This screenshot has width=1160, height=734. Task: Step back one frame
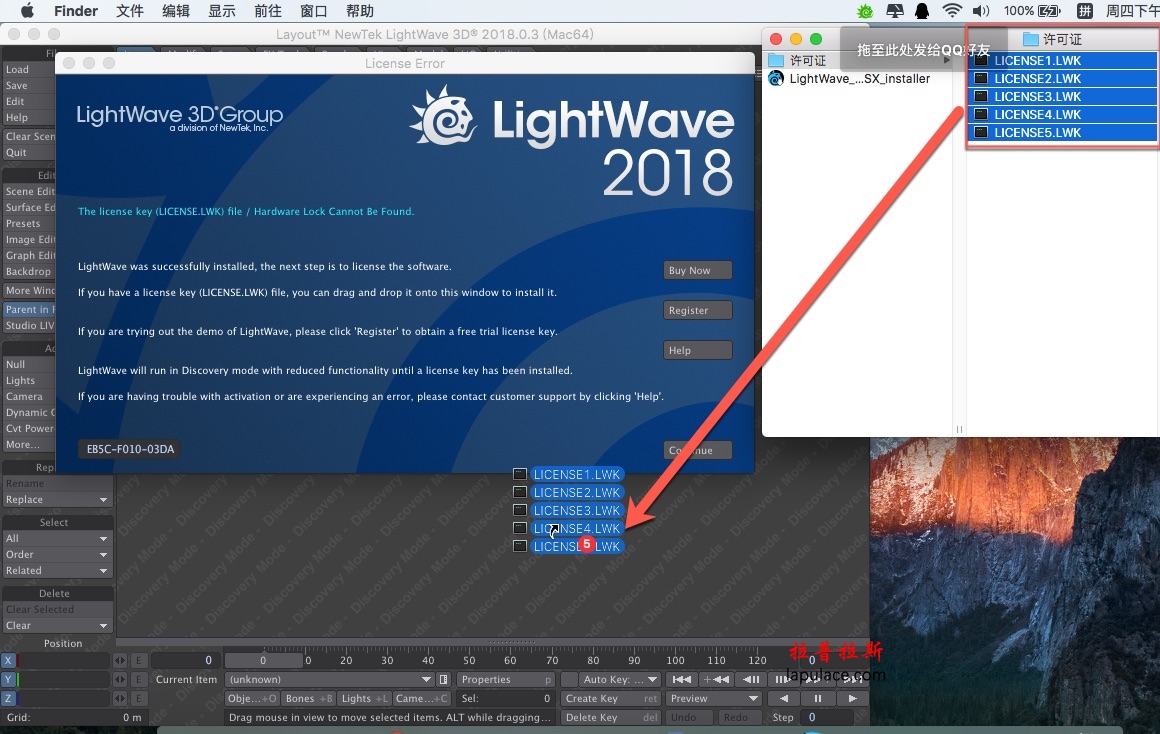pyautogui.click(x=750, y=679)
